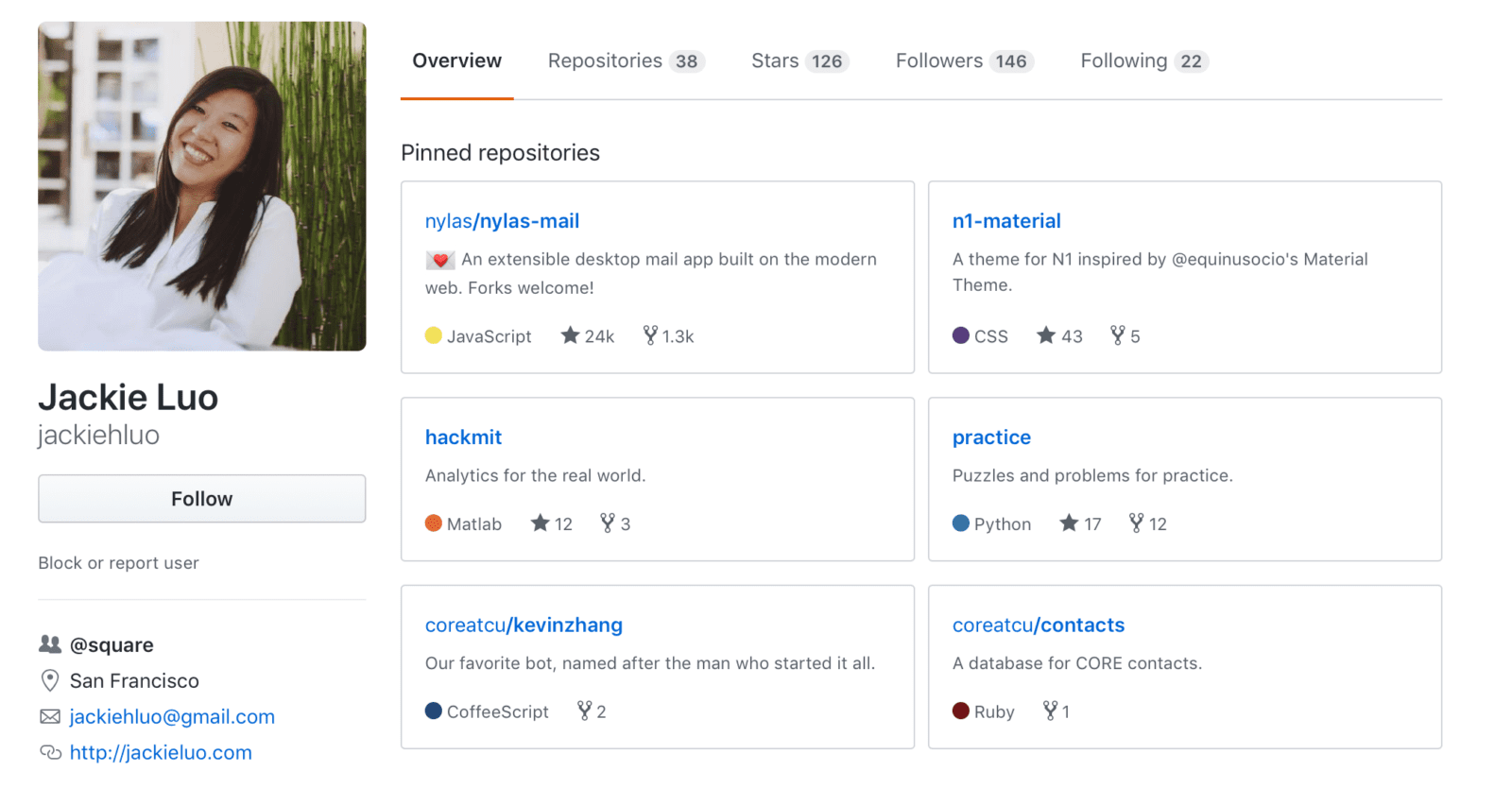Image resolution: width=1512 pixels, height=788 pixels.
Task: Click Jackie Luo's profile photo
Action: click(x=202, y=186)
